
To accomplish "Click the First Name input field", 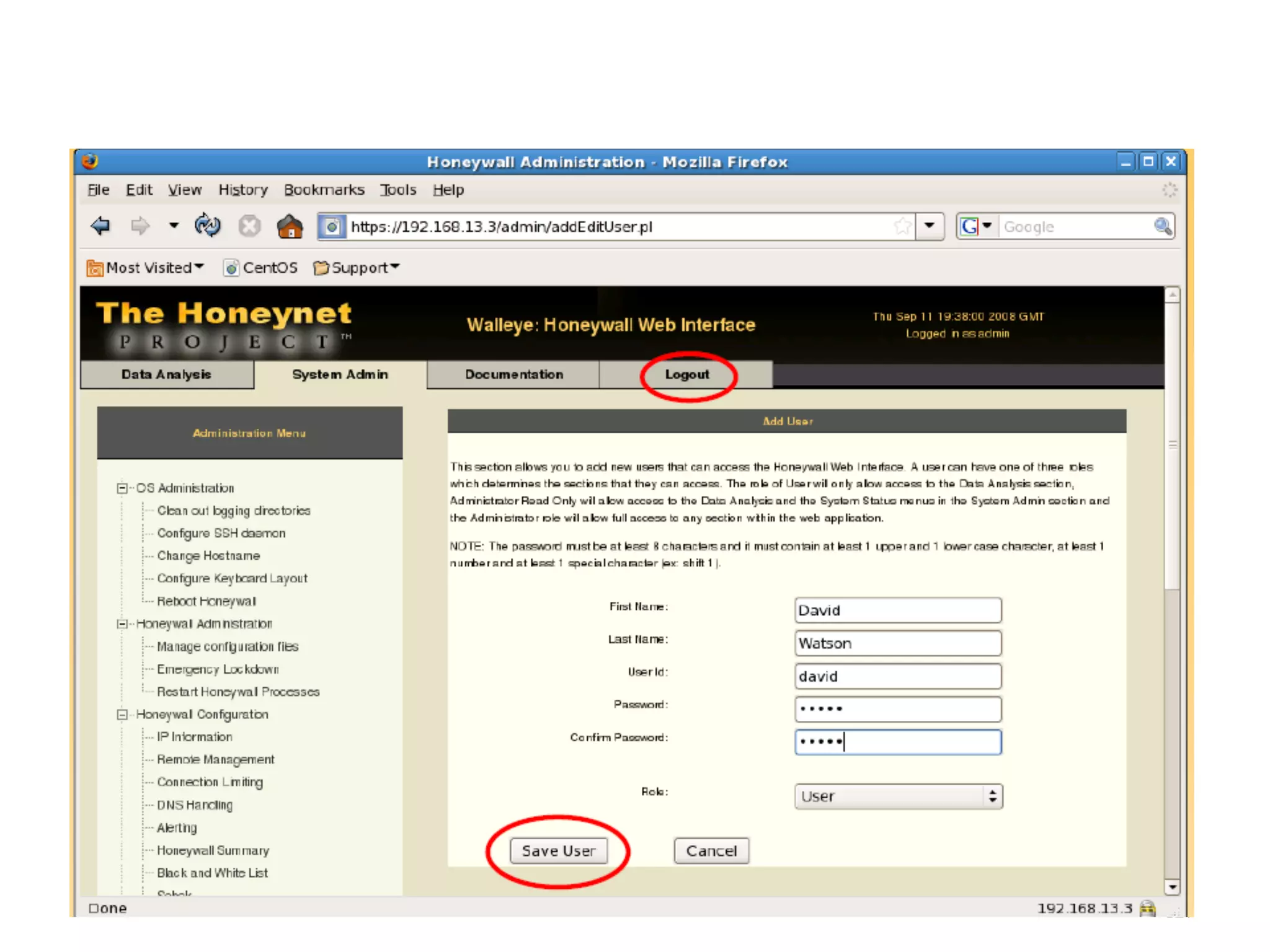I will click(x=897, y=610).
